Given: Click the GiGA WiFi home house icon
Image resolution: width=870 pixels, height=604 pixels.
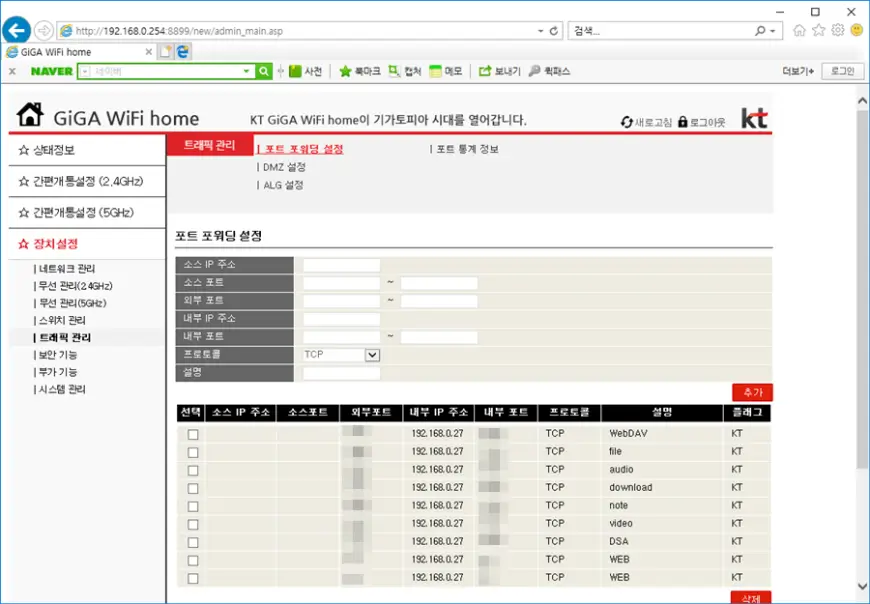Looking at the screenshot, I should [x=30, y=116].
